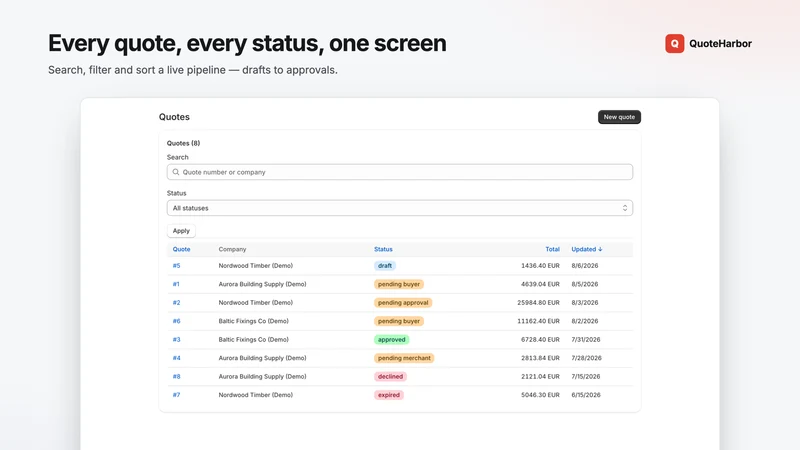The image size is (800, 450).
Task: Click the approved status badge
Action: point(391,339)
